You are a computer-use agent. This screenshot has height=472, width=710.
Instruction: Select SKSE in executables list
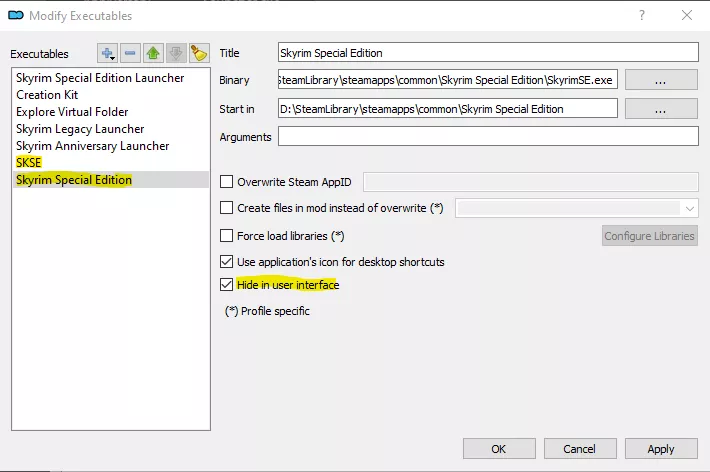(110, 163)
